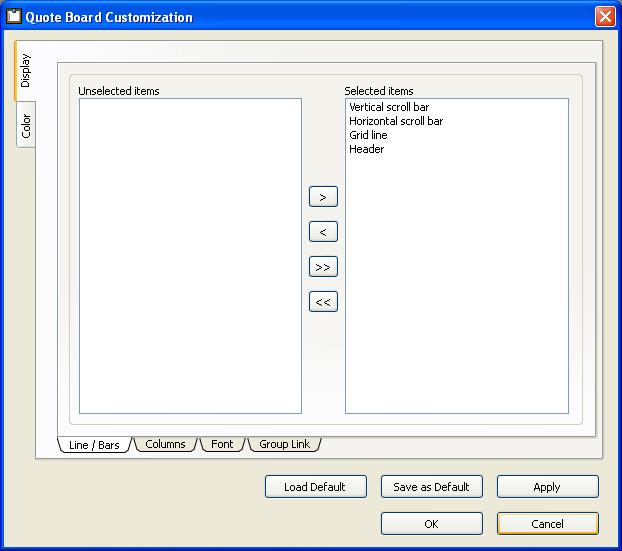This screenshot has width=622, height=551.
Task: Choose "Horizontal scroll bar" list entry
Action: [x=396, y=121]
